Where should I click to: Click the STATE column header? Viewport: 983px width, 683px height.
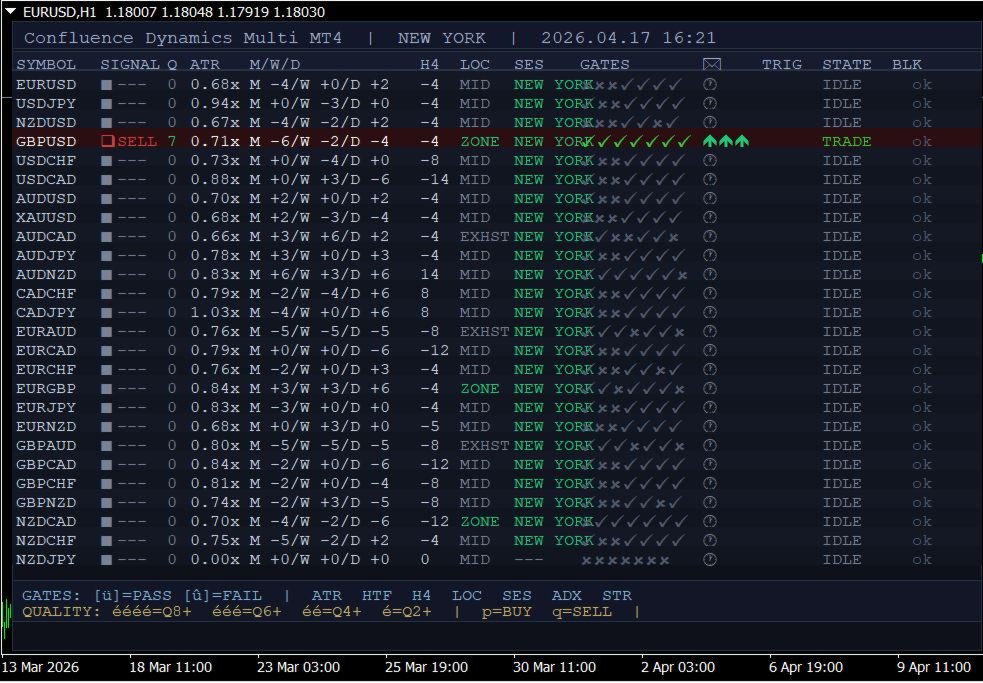(846, 65)
